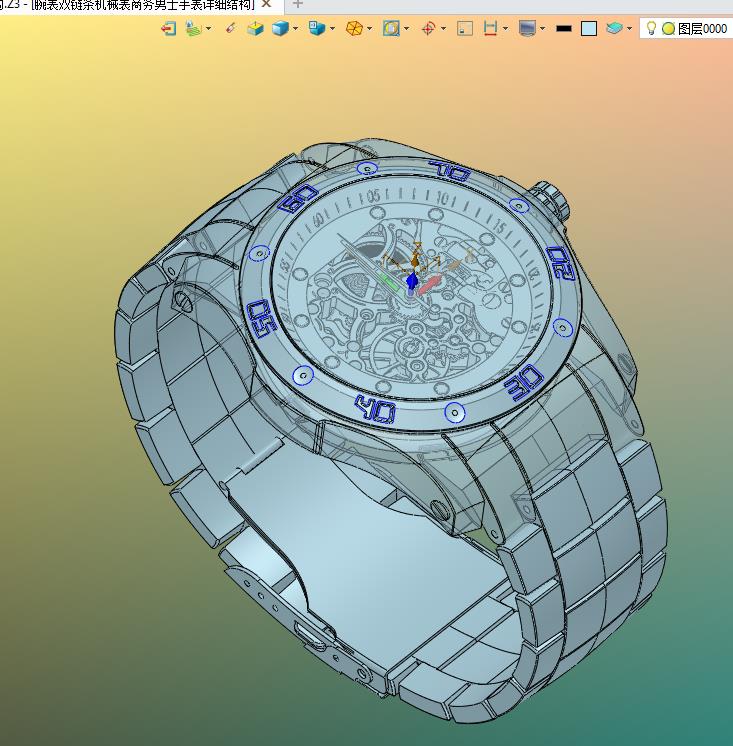Expand dropdown arrow beside teal layers icon
The width and height of the screenshot is (733, 746).
tap(630, 29)
